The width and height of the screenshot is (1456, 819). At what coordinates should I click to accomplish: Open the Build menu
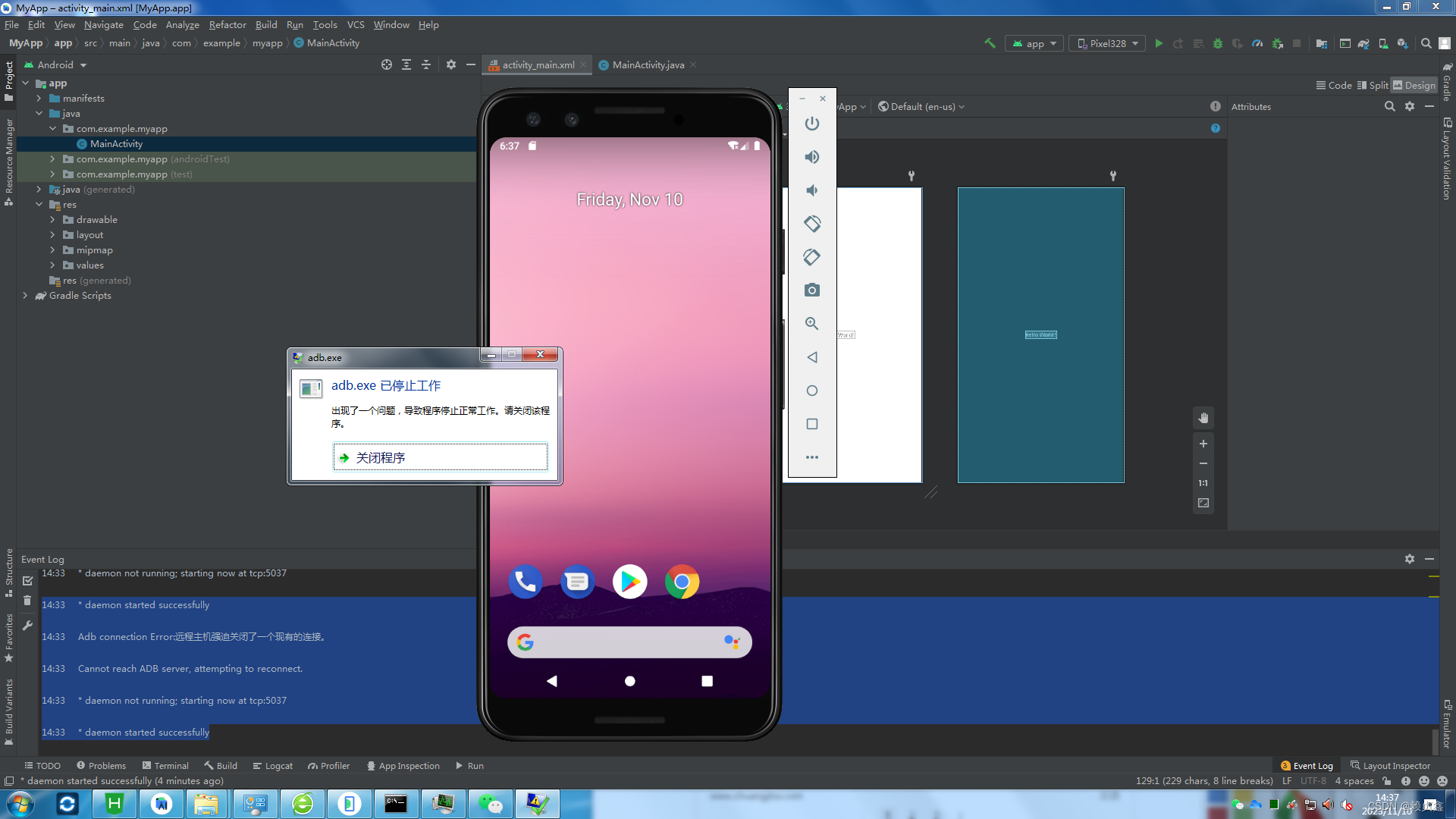tap(266, 24)
